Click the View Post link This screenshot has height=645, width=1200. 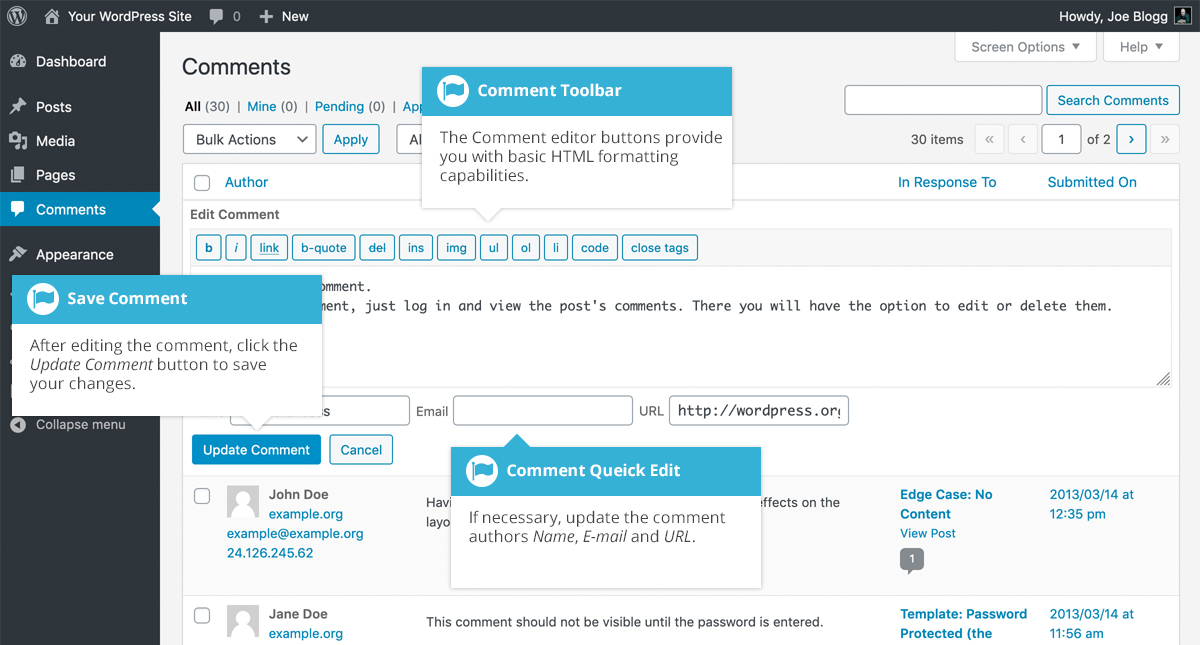coord(928,533)
